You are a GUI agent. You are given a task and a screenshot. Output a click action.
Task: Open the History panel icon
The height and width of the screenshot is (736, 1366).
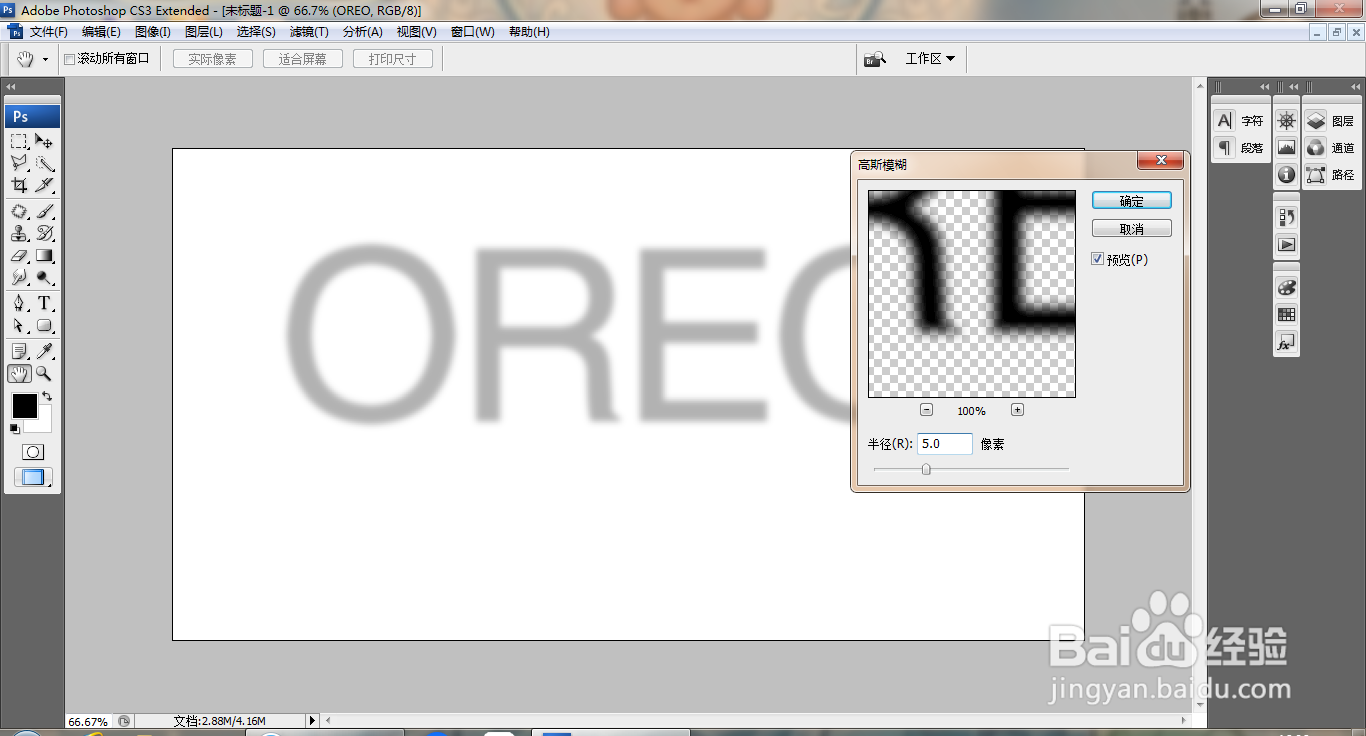coord(1286,217)
